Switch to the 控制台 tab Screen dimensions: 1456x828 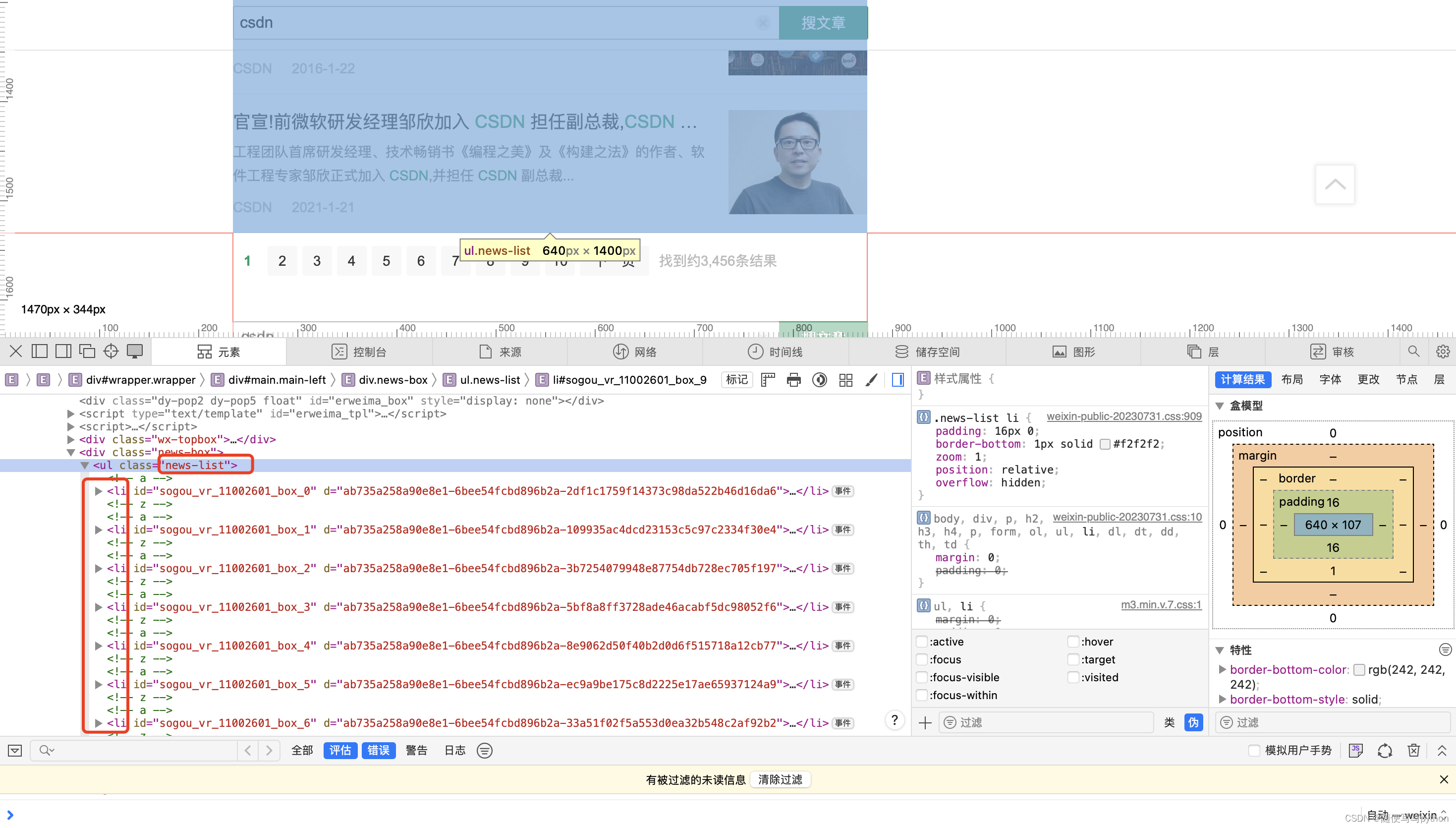tap(359, 352)
